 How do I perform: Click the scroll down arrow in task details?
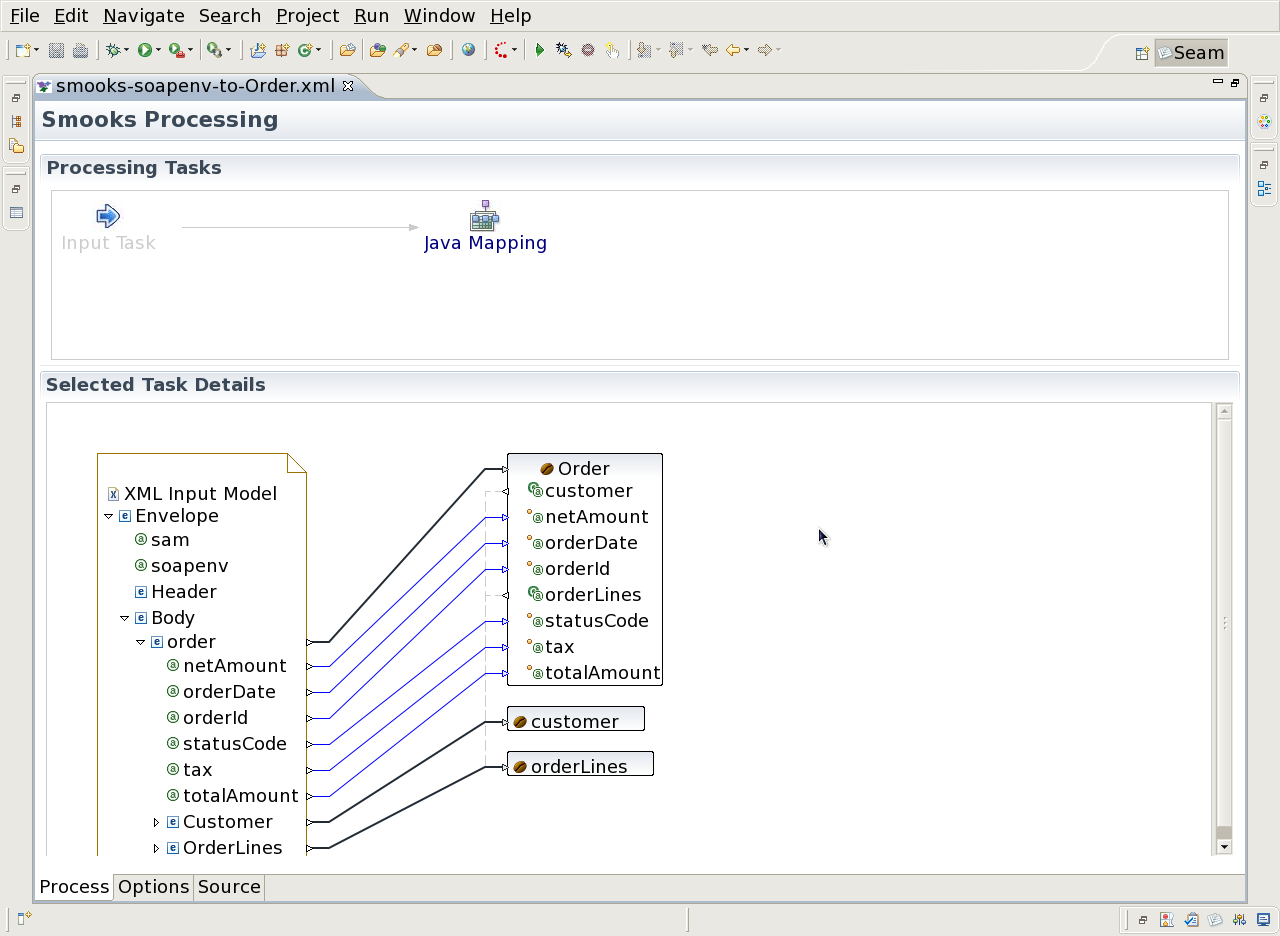pos(1224,847)
